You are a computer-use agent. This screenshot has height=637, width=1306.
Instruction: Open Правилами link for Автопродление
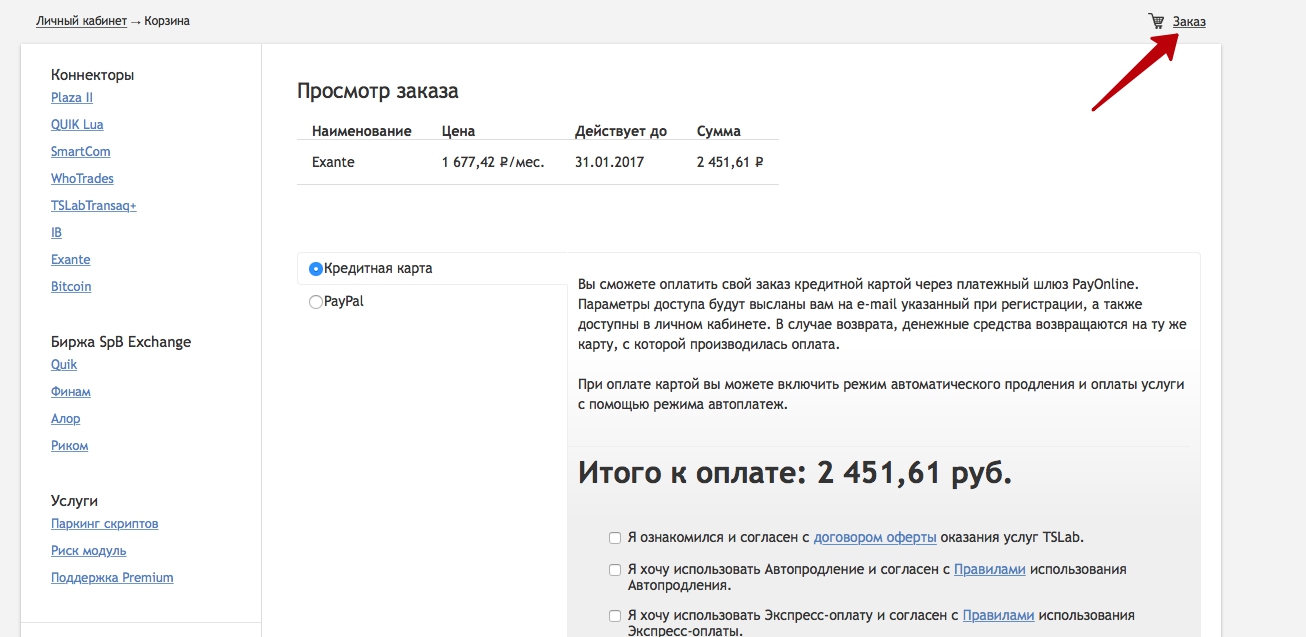[989, 570]
